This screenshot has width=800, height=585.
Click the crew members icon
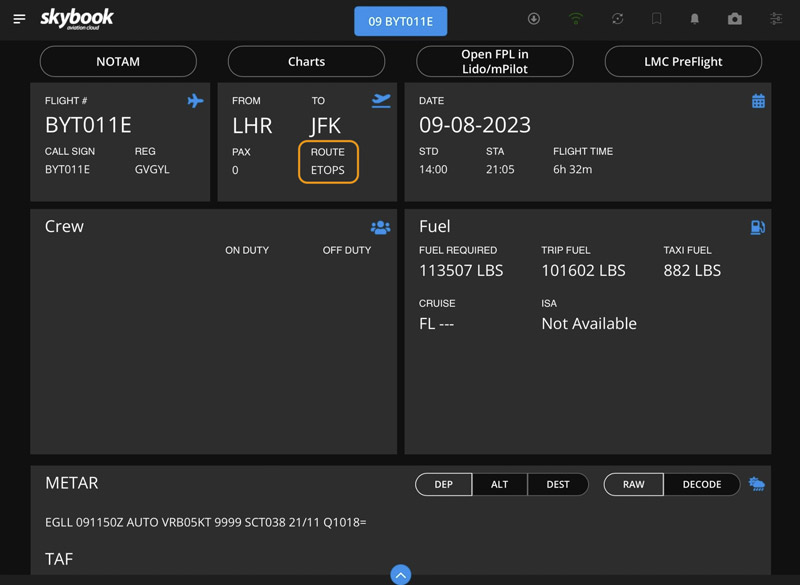click(380, 228)
